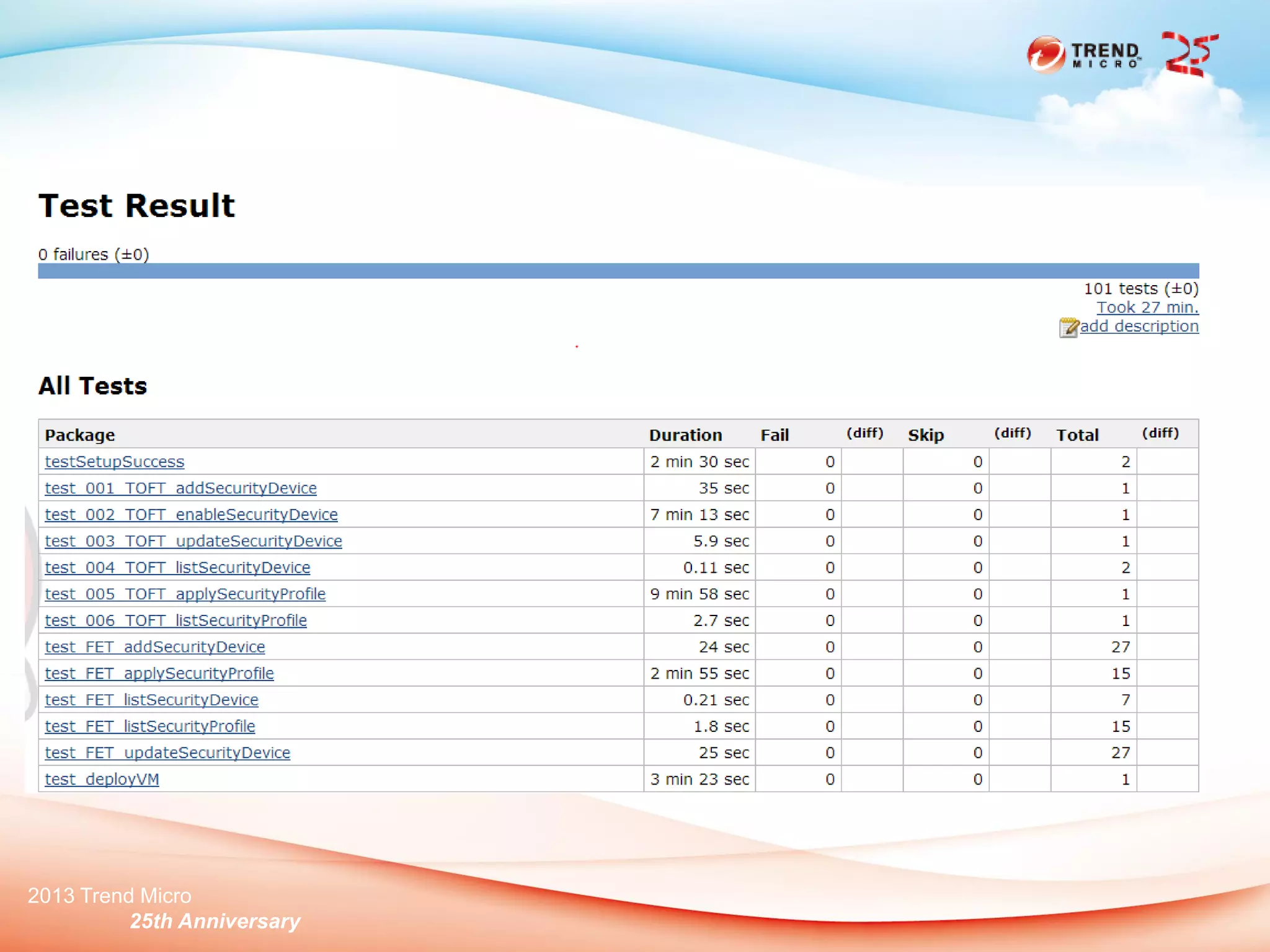Click the 25th anniversary ribbon logo
Viewport: 1270px width, 952px height.
tap(1189, 55)
